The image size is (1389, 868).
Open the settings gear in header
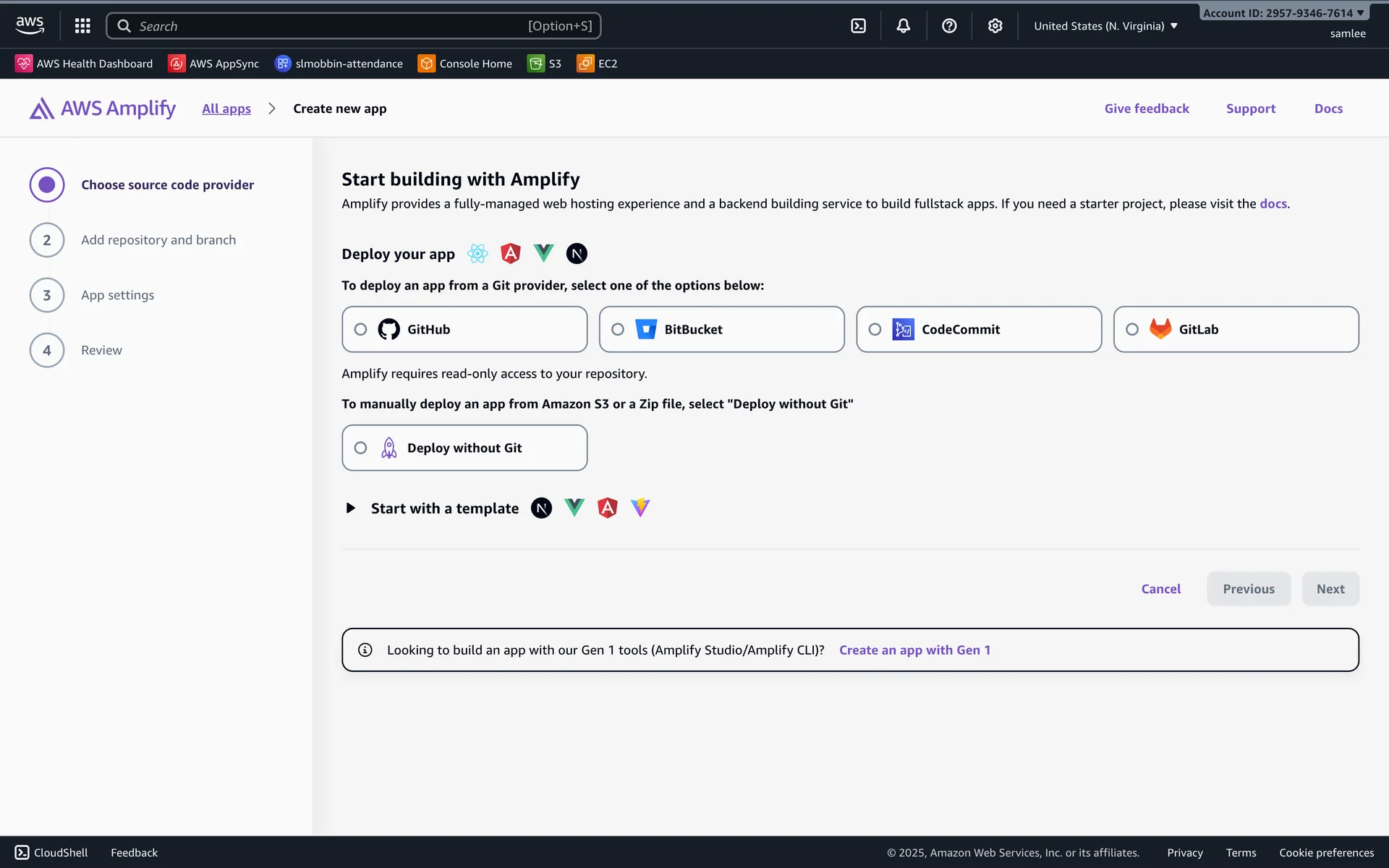point(995,26)
